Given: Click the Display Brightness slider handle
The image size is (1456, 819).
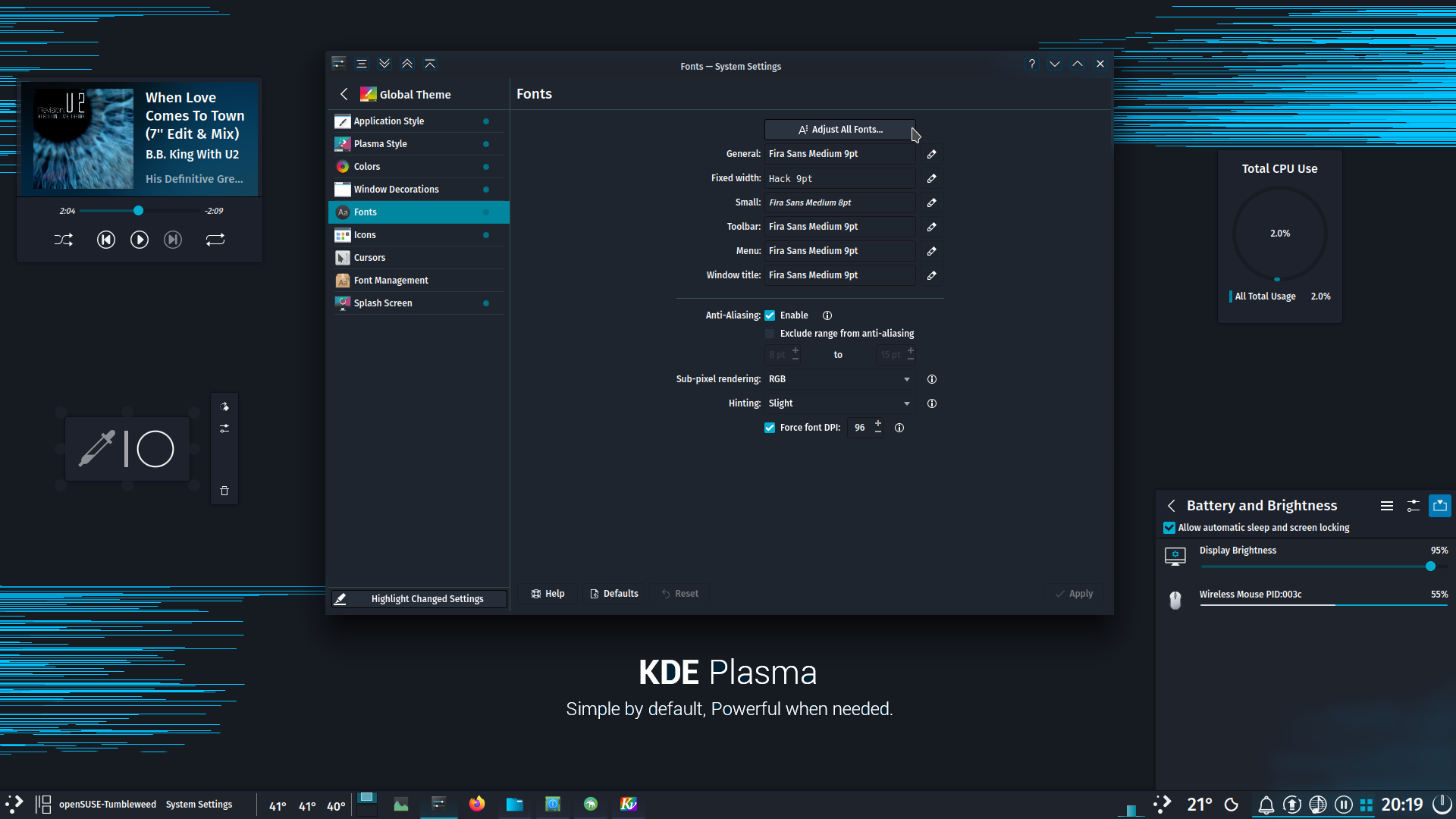Looking at the screenshot, I should pyautogui.click(x=1431, y=566).
